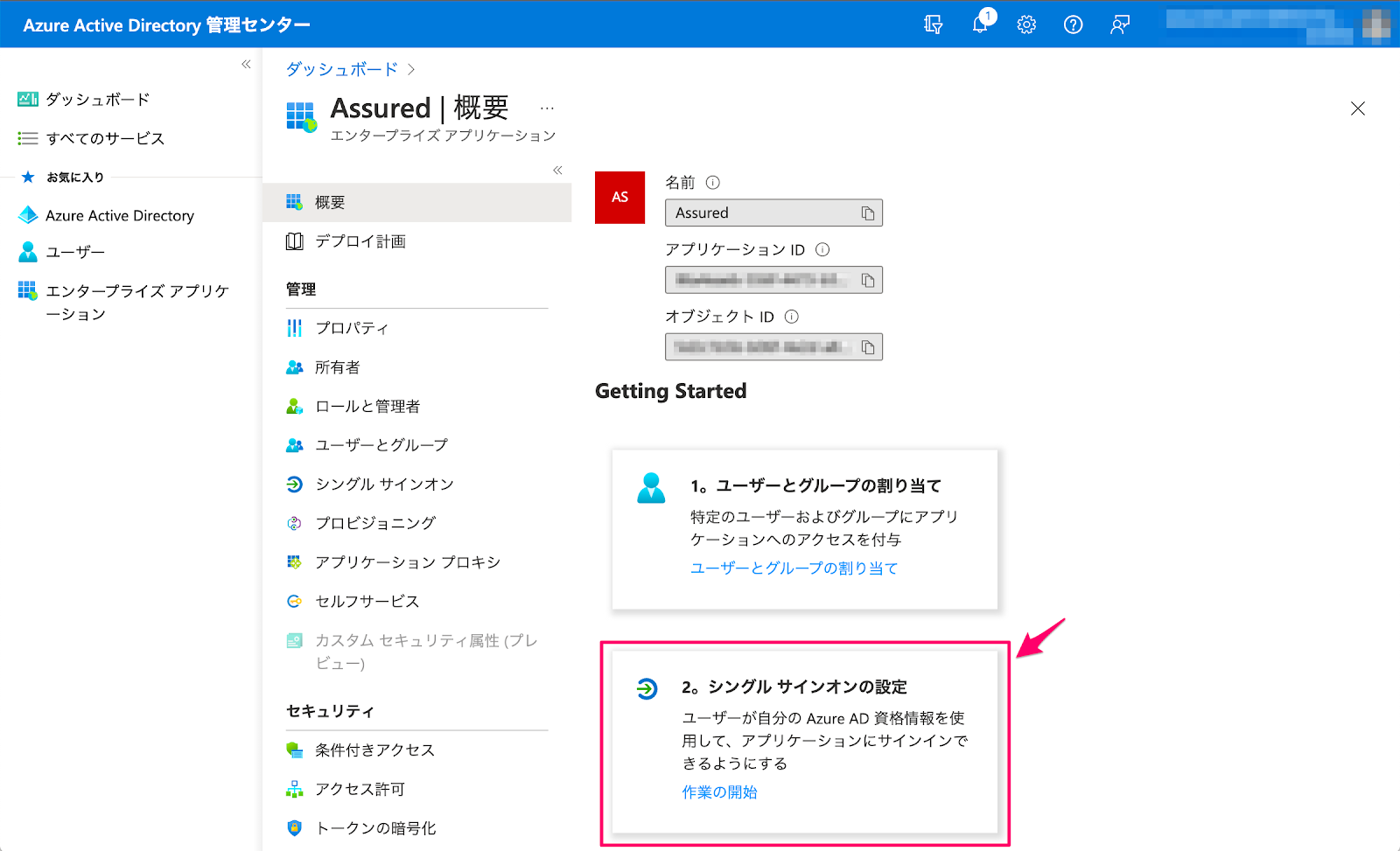Click 作業の開始 link in SSO card
The width and height of the screenshot is (1400, 851).
[x=719, y=792]
